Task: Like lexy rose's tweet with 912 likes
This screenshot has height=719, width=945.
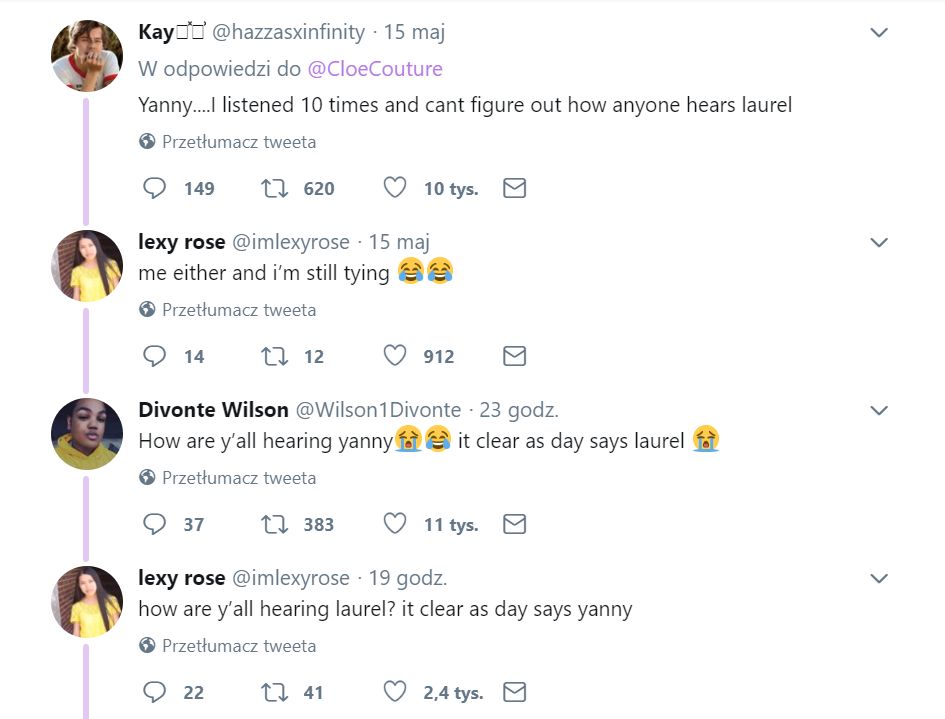Action: coord(395,356)
